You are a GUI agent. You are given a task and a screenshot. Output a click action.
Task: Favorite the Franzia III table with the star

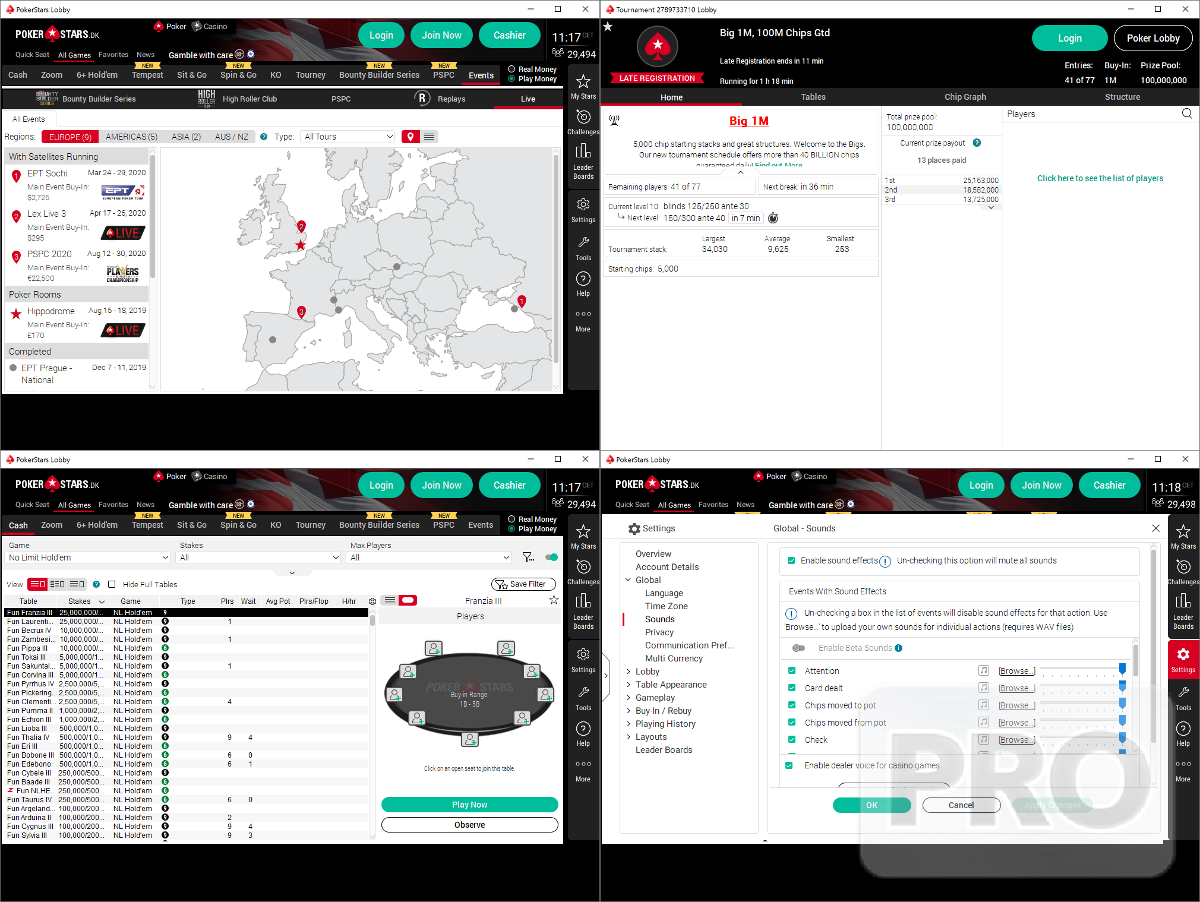(x=554, y=600)
